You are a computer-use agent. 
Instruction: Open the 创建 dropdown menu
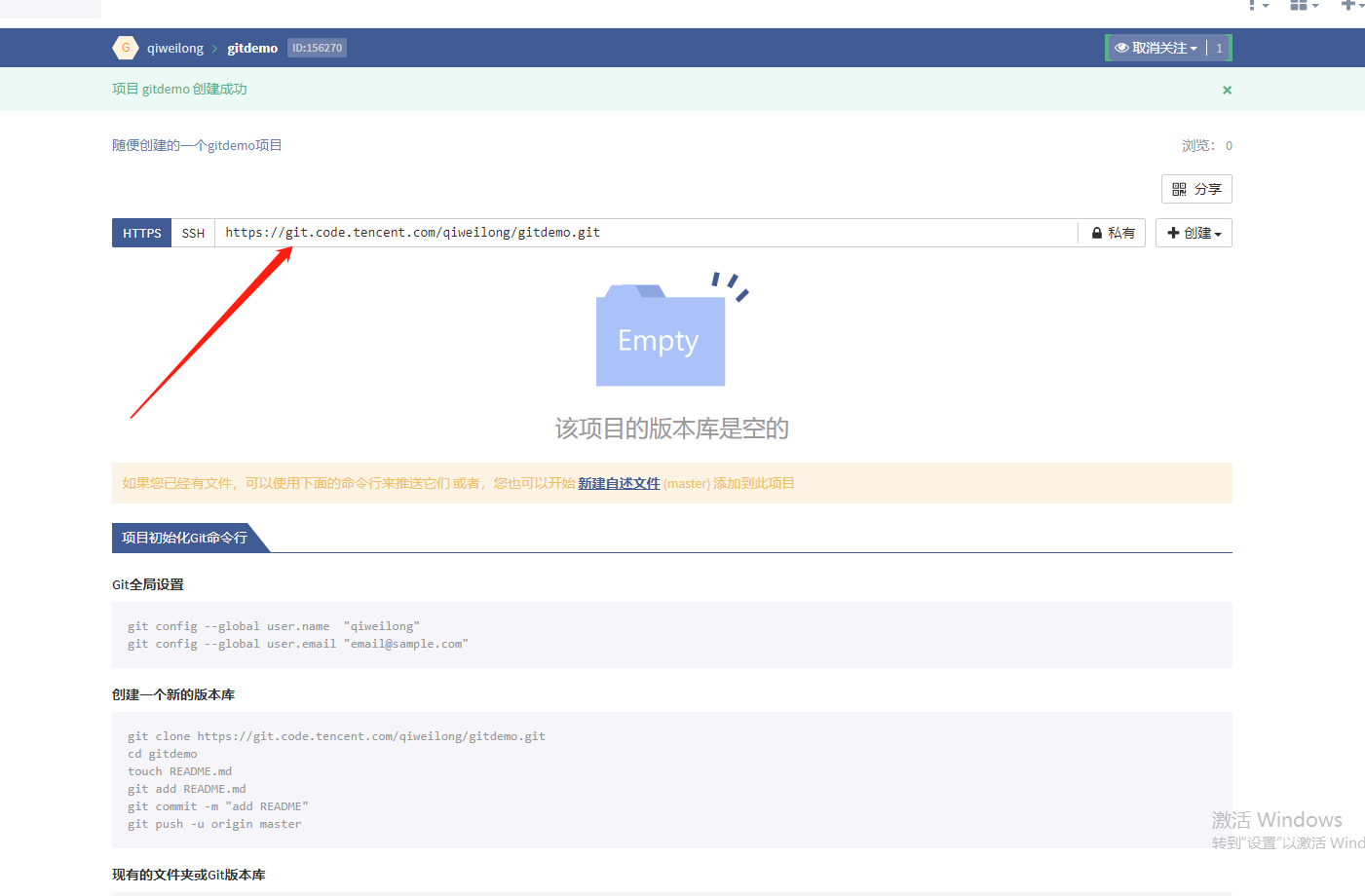[x=1194, y=233]
